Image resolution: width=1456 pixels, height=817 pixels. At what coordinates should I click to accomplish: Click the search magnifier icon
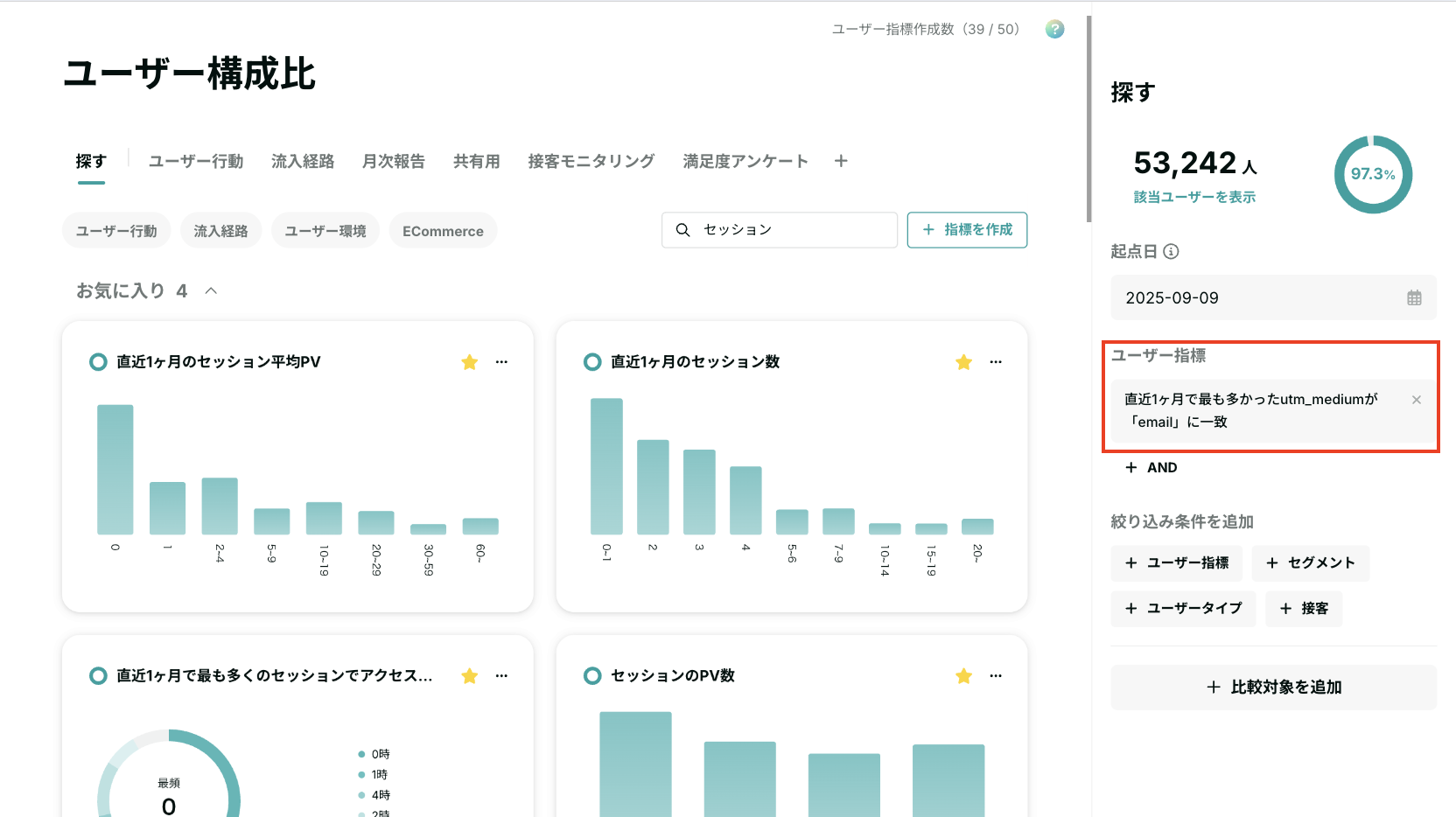click(x=682, y=230)
